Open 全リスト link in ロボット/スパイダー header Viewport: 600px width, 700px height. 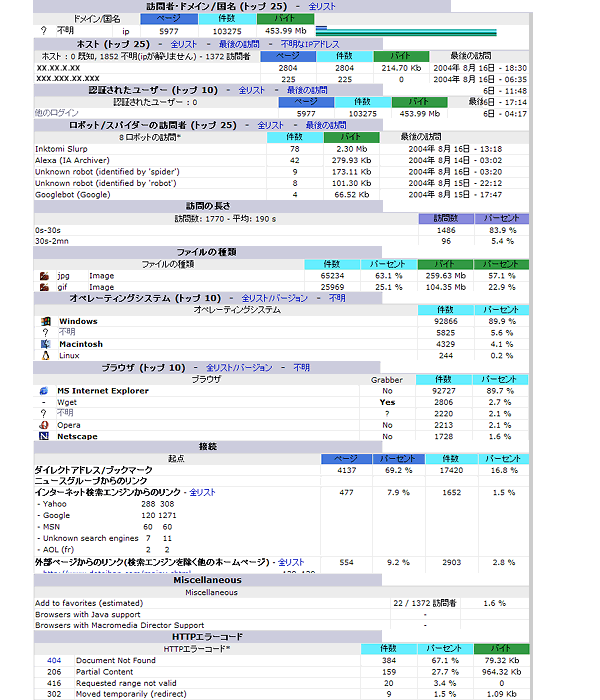coord(270,125)
